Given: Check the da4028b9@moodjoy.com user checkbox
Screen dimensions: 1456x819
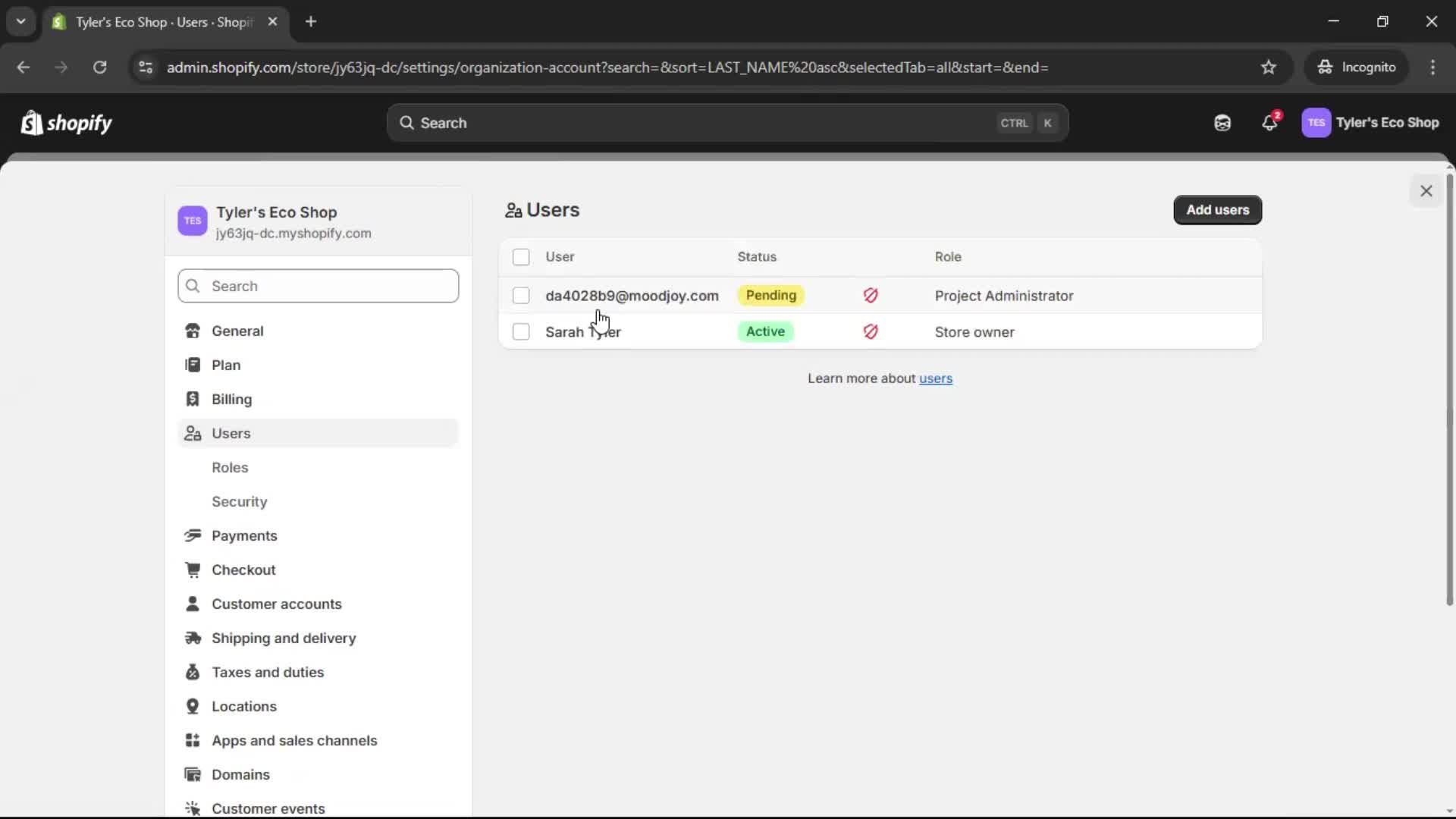Looking at the screenshot, I should tap(521, 296).
